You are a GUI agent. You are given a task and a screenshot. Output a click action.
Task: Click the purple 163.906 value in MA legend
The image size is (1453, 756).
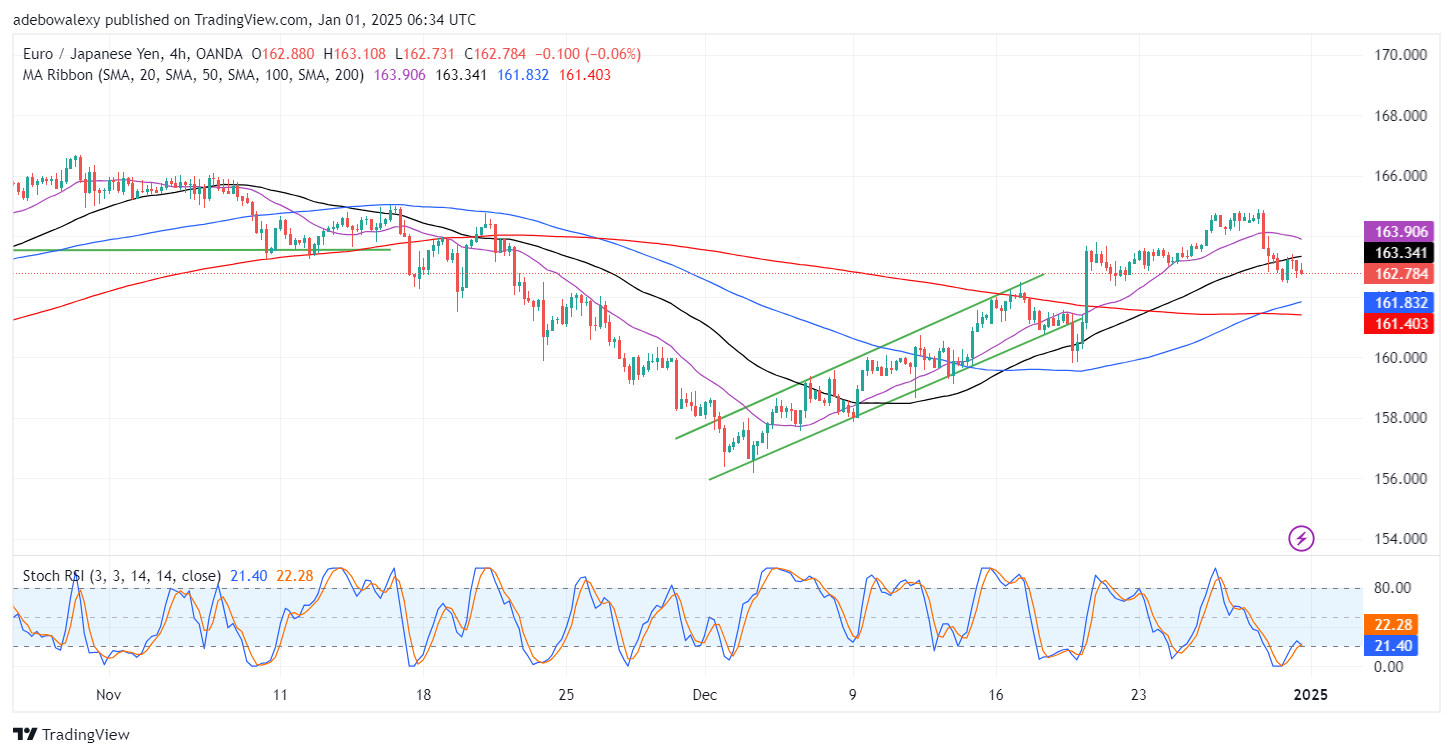(x=401, y=75)
